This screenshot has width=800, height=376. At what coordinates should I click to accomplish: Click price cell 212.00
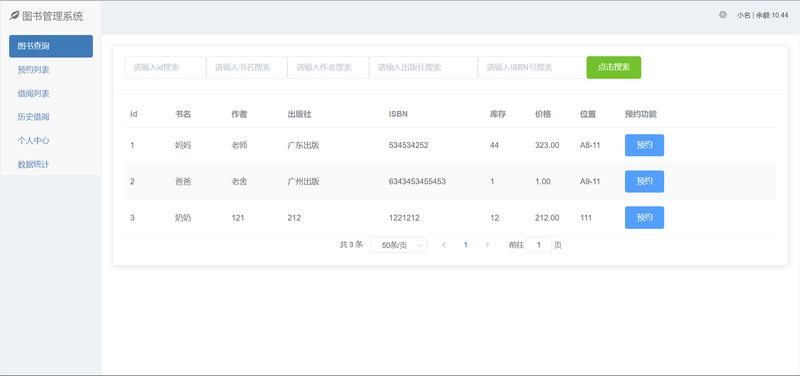point(547,218)
